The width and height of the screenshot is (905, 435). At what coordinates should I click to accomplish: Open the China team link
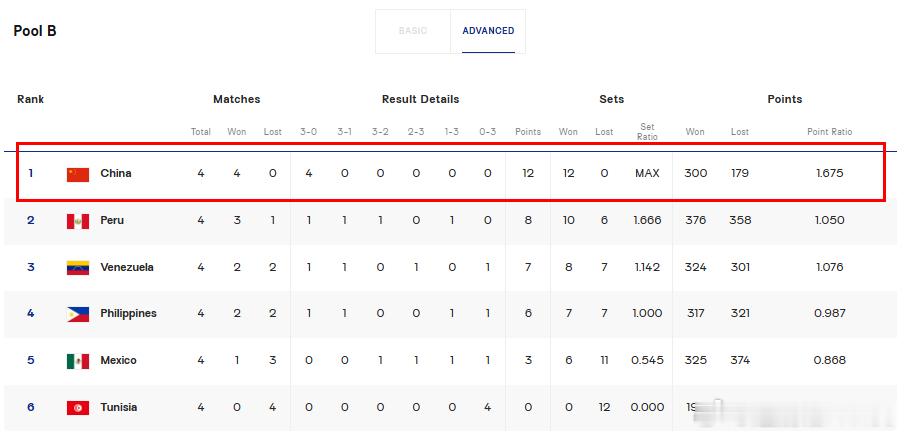pyautogui.click(x=116, y=173)
